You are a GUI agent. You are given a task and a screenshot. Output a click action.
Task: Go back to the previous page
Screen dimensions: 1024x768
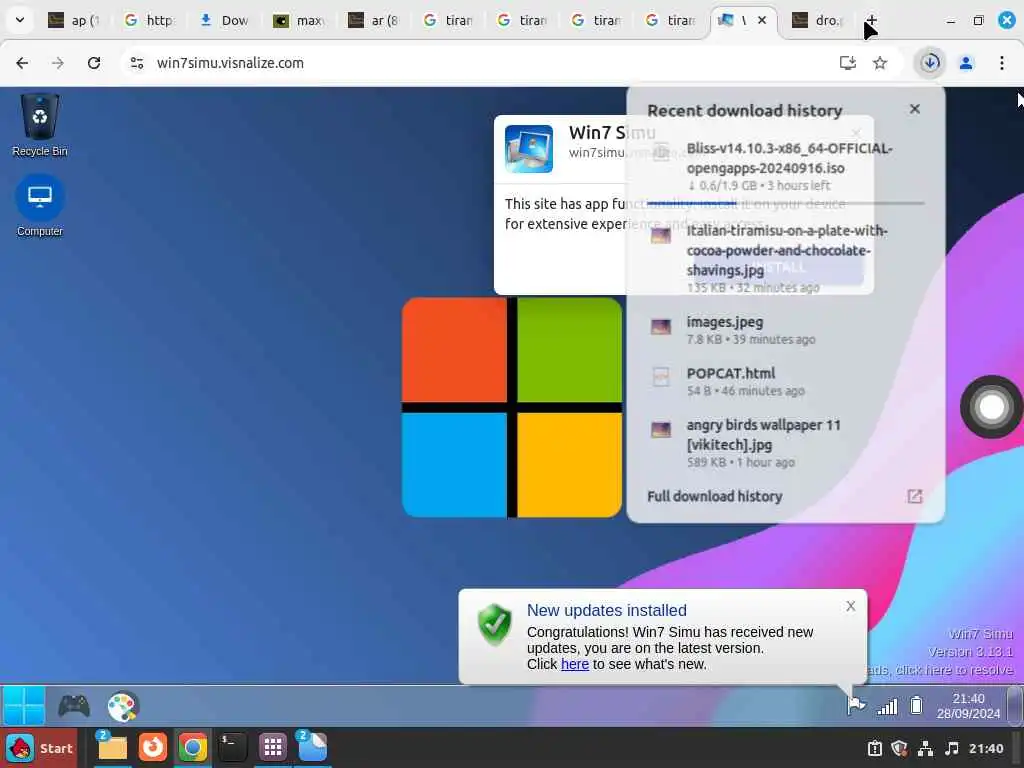pos(22,63)
